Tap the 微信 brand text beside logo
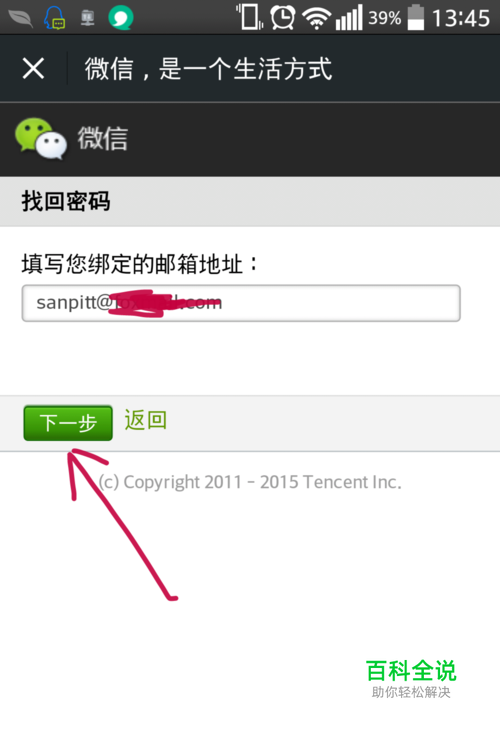500x731 pixels. pos(103,138)
